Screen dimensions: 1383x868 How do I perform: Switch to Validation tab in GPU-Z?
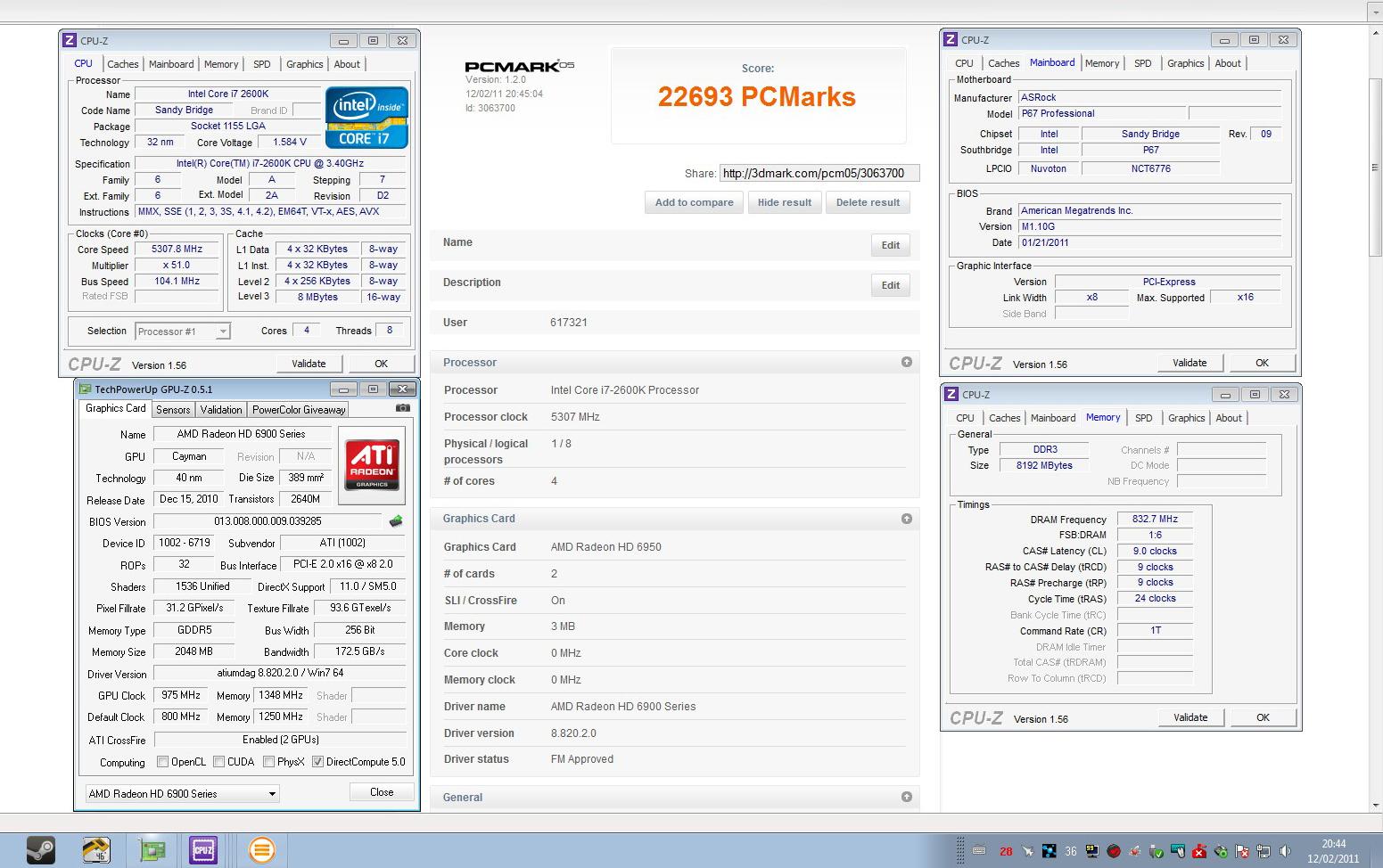(221, 410)
